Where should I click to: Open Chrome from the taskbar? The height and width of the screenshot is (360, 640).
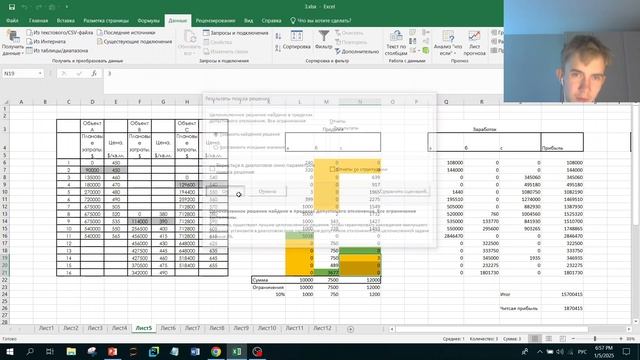(216, 351)
